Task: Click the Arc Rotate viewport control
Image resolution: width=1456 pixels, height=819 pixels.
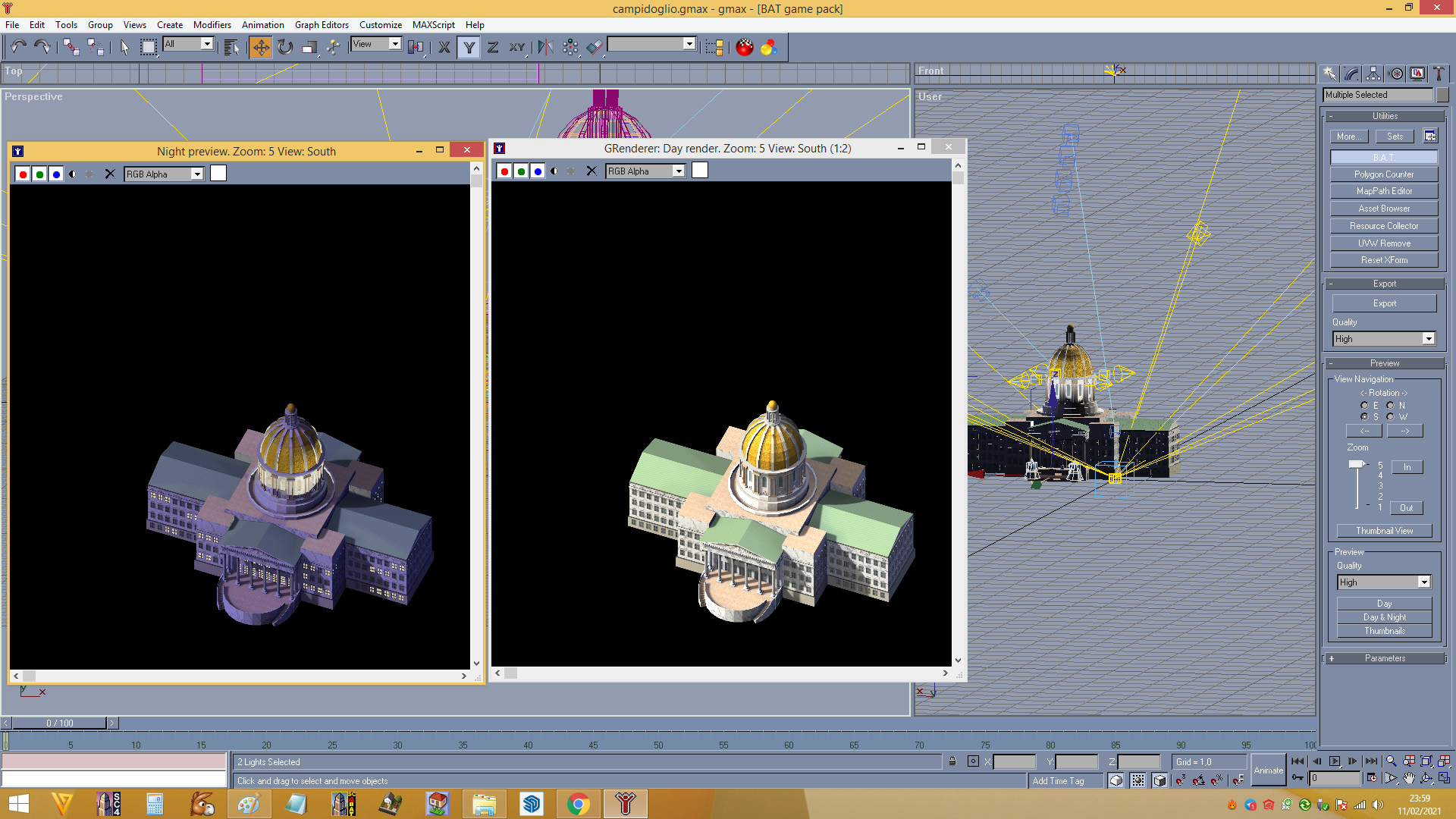Action: point(1426,778)
